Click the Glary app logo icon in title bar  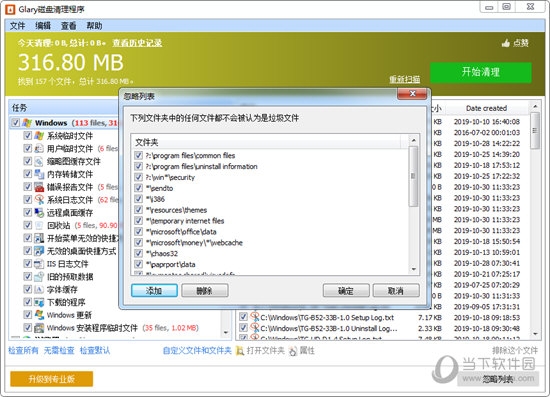coord(10,9)
